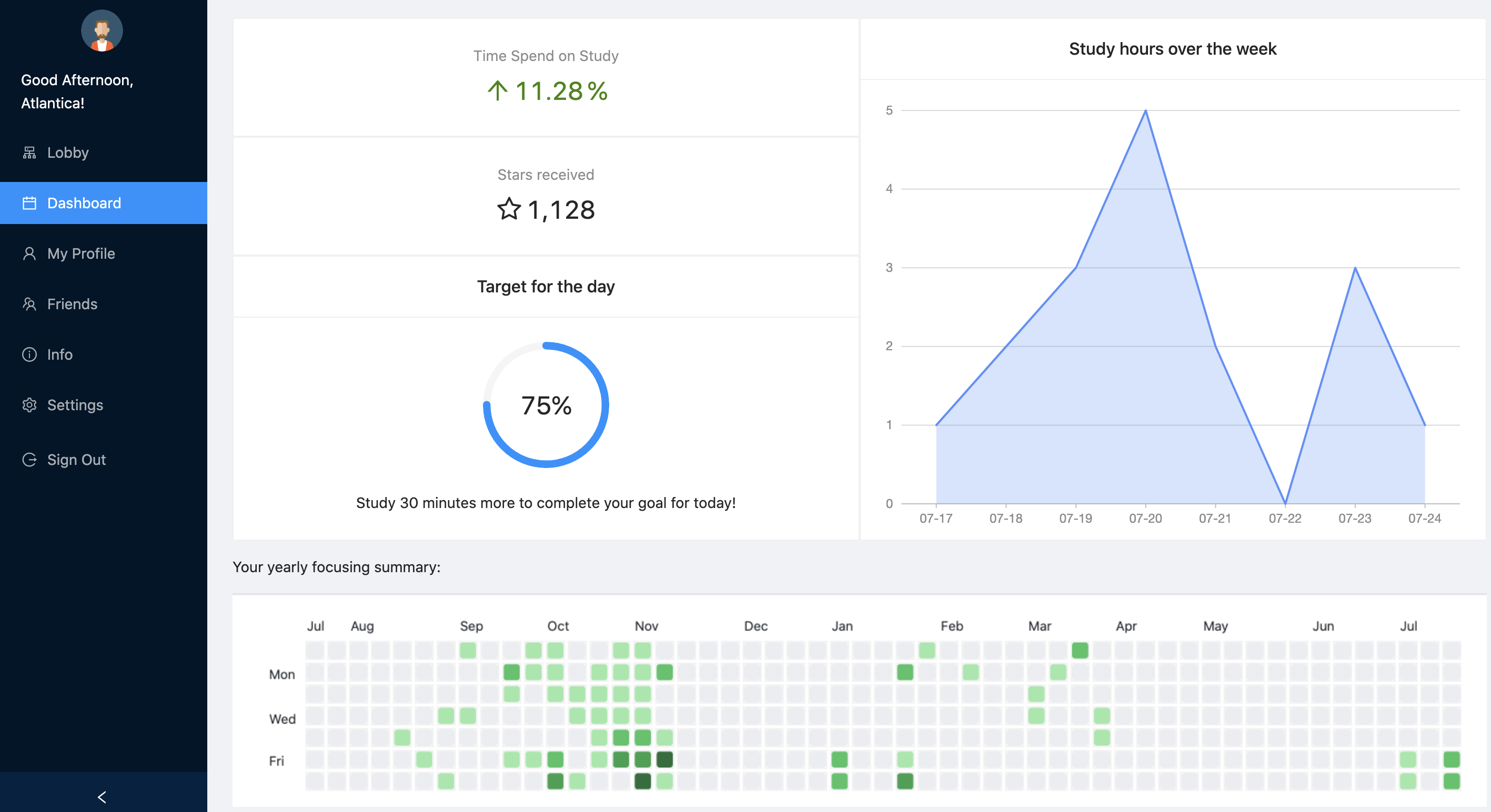Click the My Profile person icon
1491x812 pixels.
coord(29,253)
